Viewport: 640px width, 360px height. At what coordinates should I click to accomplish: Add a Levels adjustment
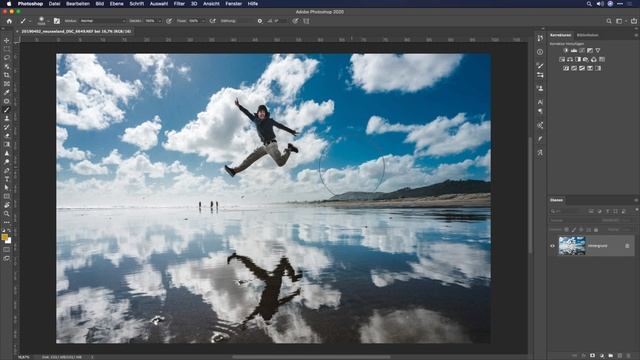(574, 51)
